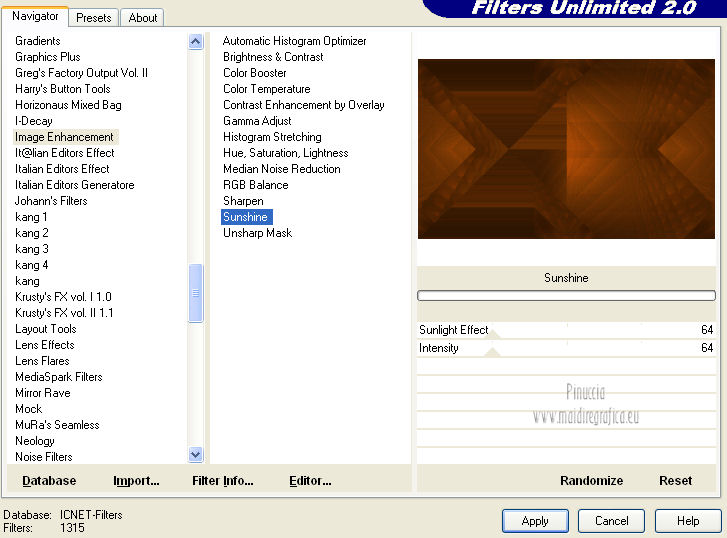Select It@lian Editors Effect

pos(64,153)
